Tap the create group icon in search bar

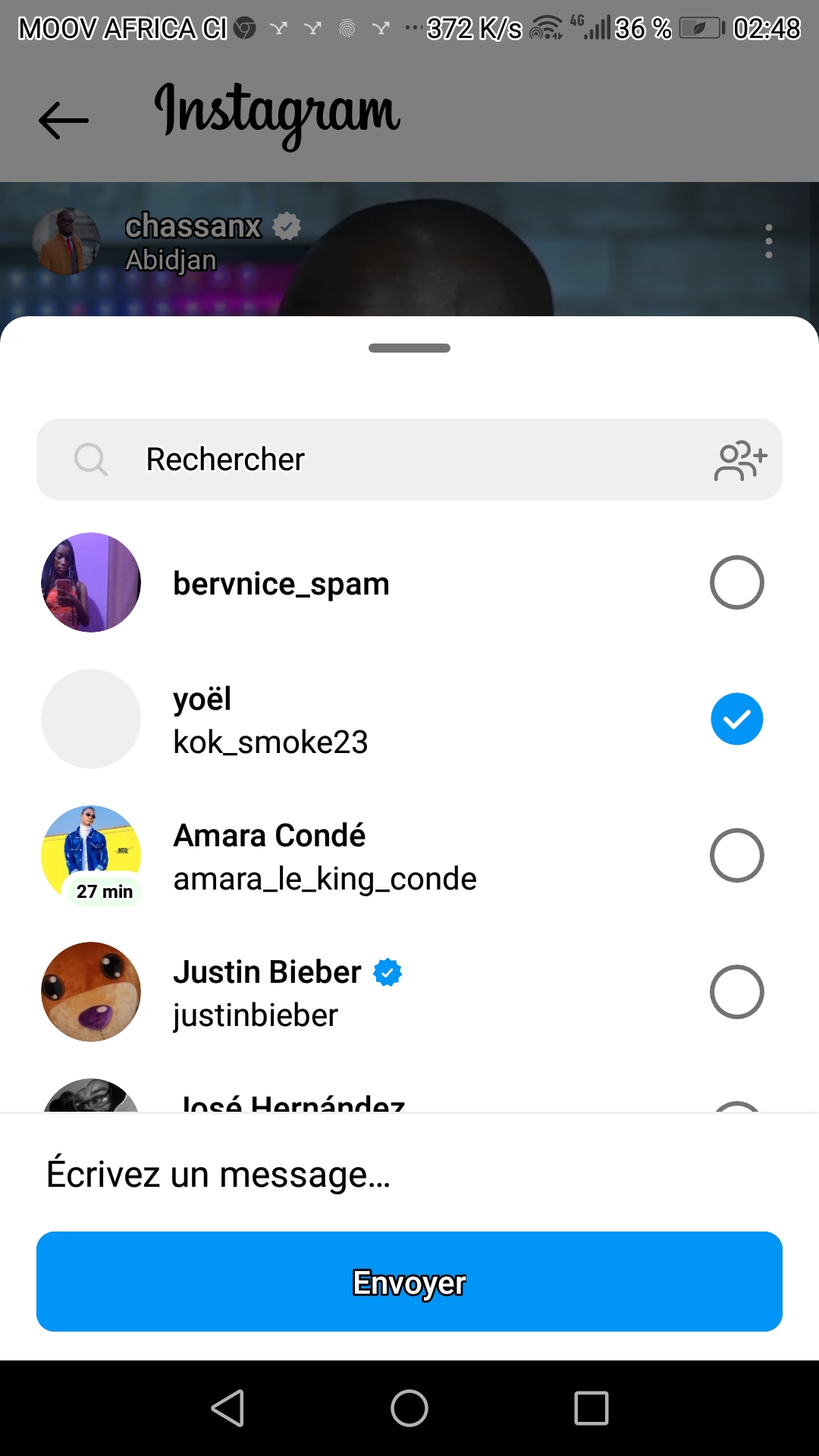[x=740, y=460]
